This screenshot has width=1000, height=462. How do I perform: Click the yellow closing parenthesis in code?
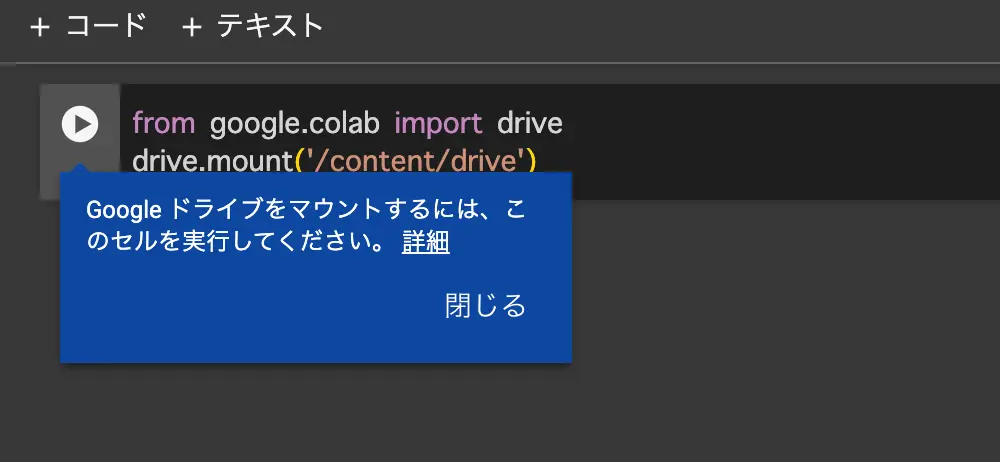tap(532, 159)
